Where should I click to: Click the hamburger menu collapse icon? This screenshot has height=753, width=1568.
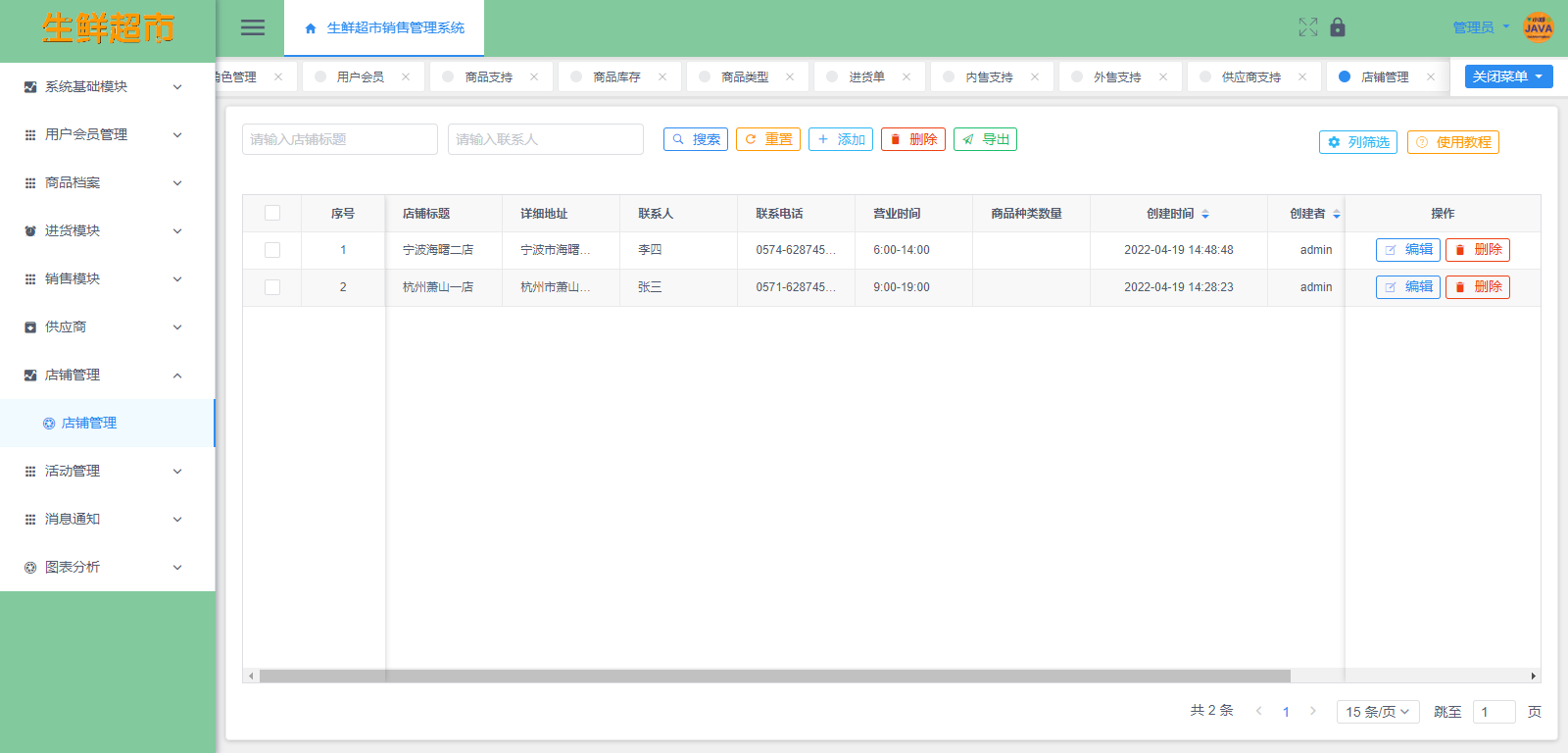pyautogui.click(x=253, y=27)
